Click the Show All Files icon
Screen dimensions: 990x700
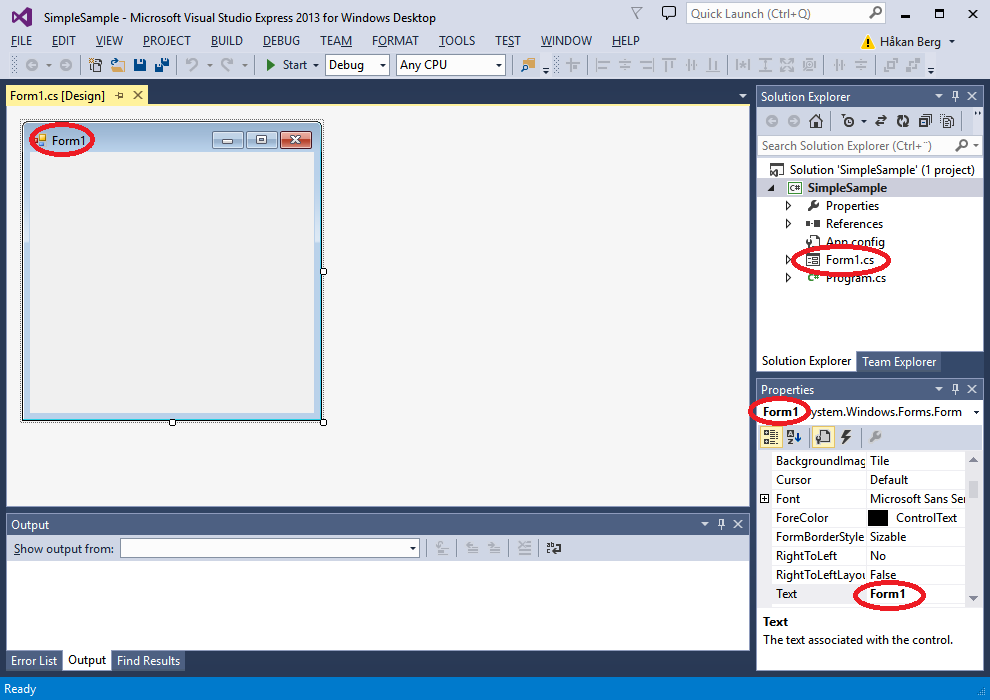(x=947, y=121)
